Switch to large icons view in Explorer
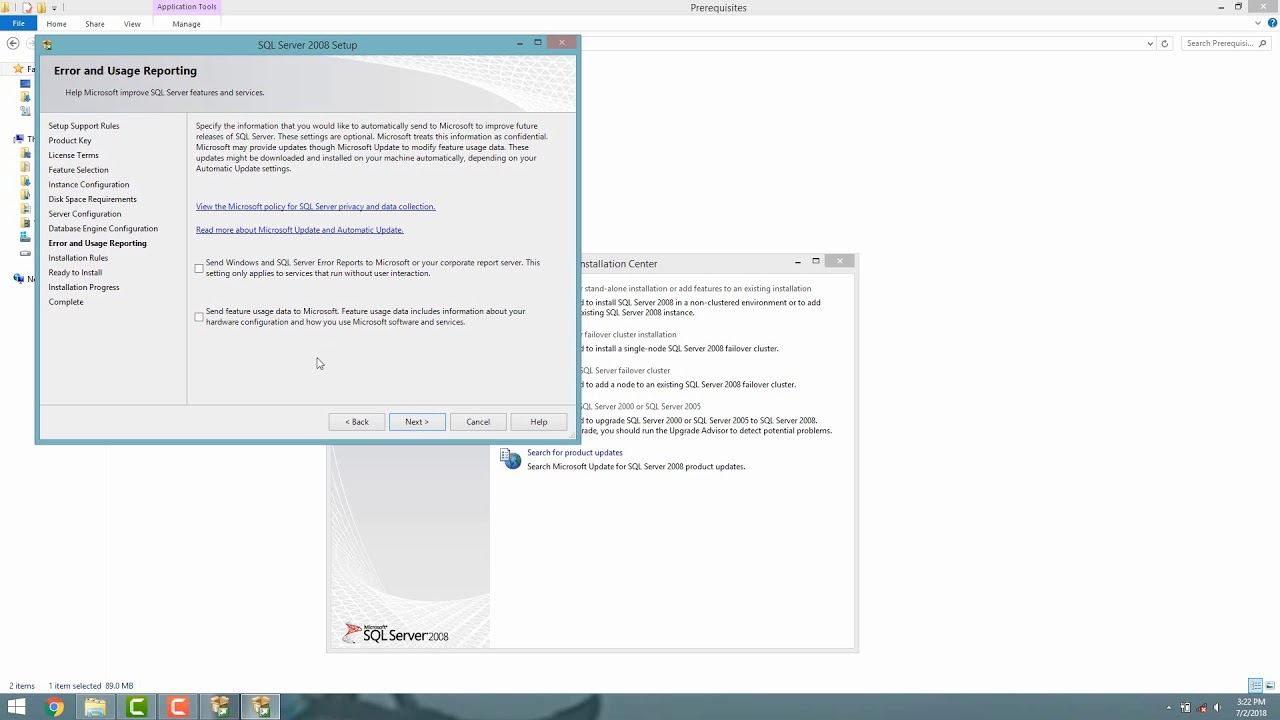Image resolution: width=1280 pixels, height=720 pixels. (1271, 686)
